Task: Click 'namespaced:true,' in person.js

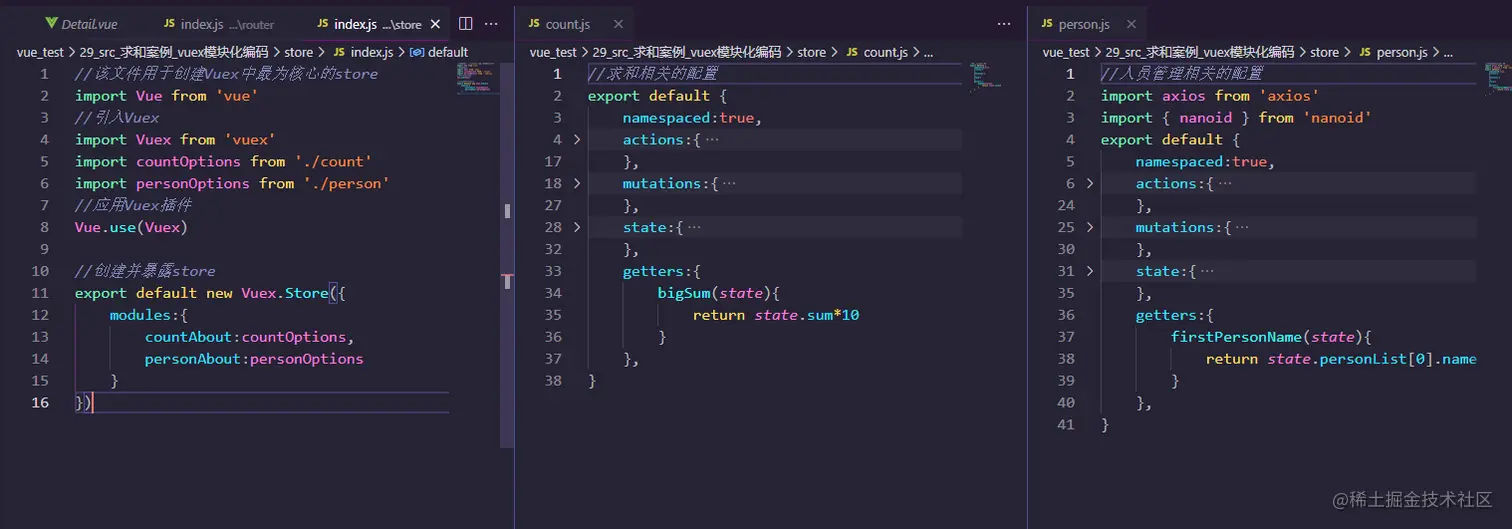Action: pos(1205,162)
